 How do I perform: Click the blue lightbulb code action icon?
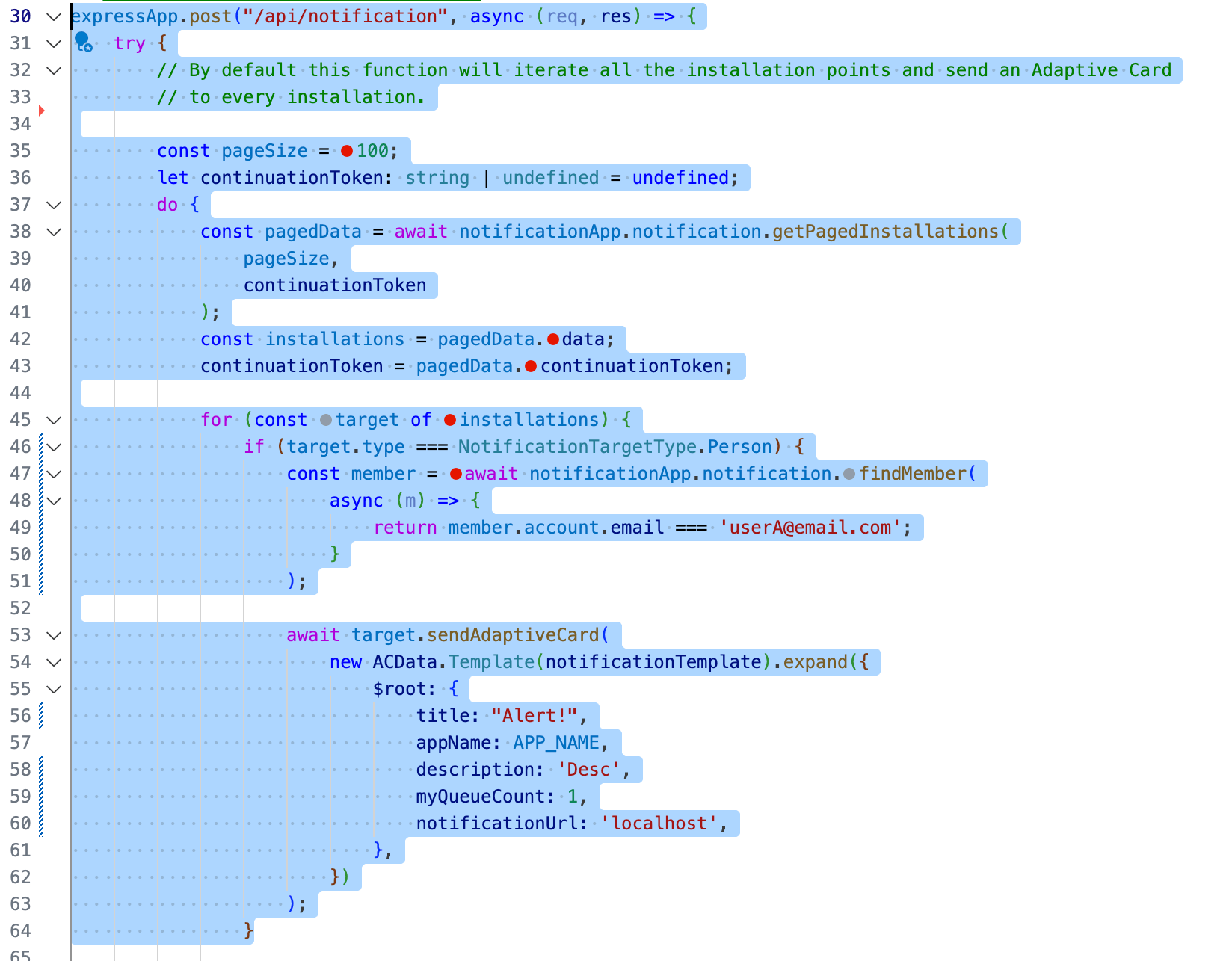(x=83, y=42)
